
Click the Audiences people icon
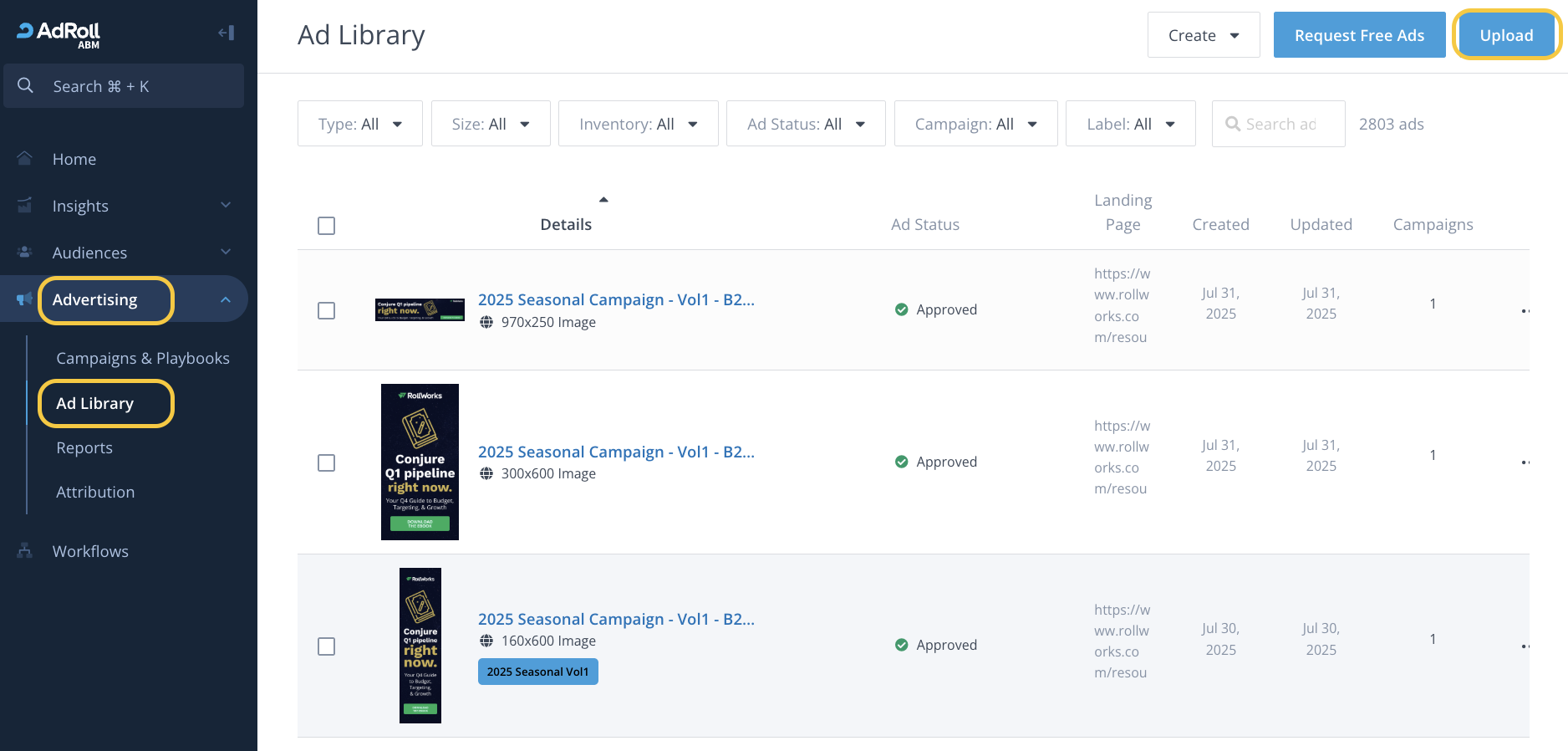click(25, 252)
